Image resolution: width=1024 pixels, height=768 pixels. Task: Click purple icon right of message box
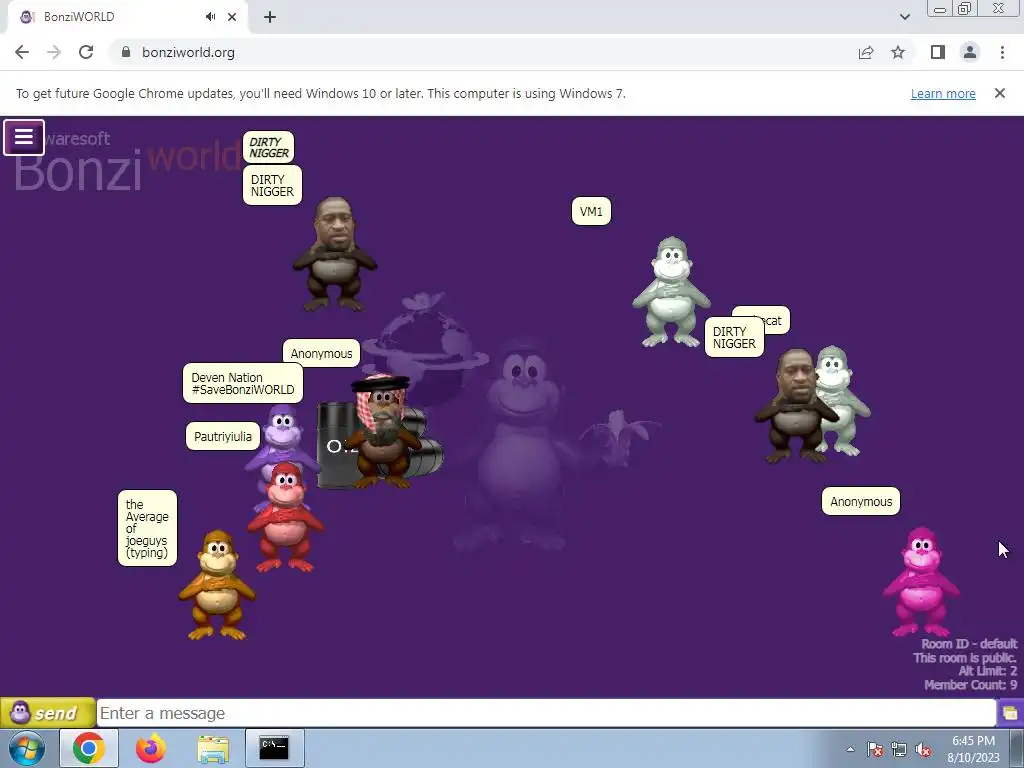tap(1010, 712)
